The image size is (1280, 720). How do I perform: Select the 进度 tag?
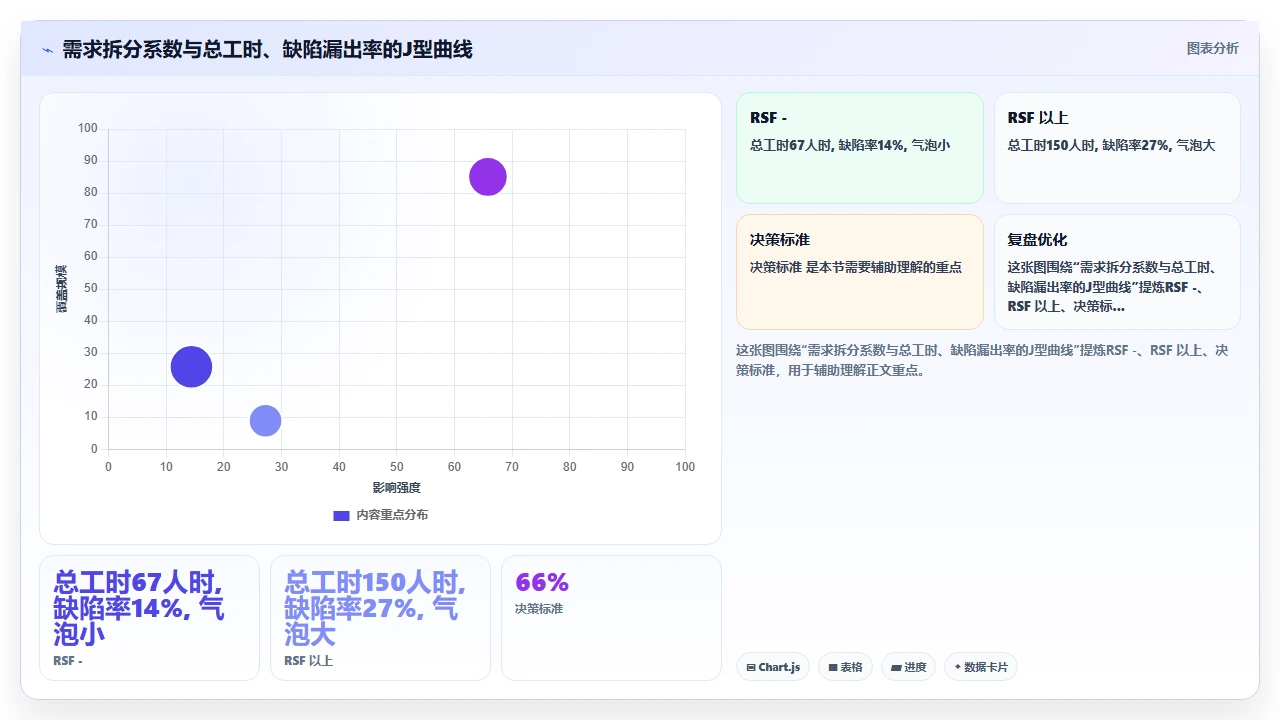(x=908, y=667)
